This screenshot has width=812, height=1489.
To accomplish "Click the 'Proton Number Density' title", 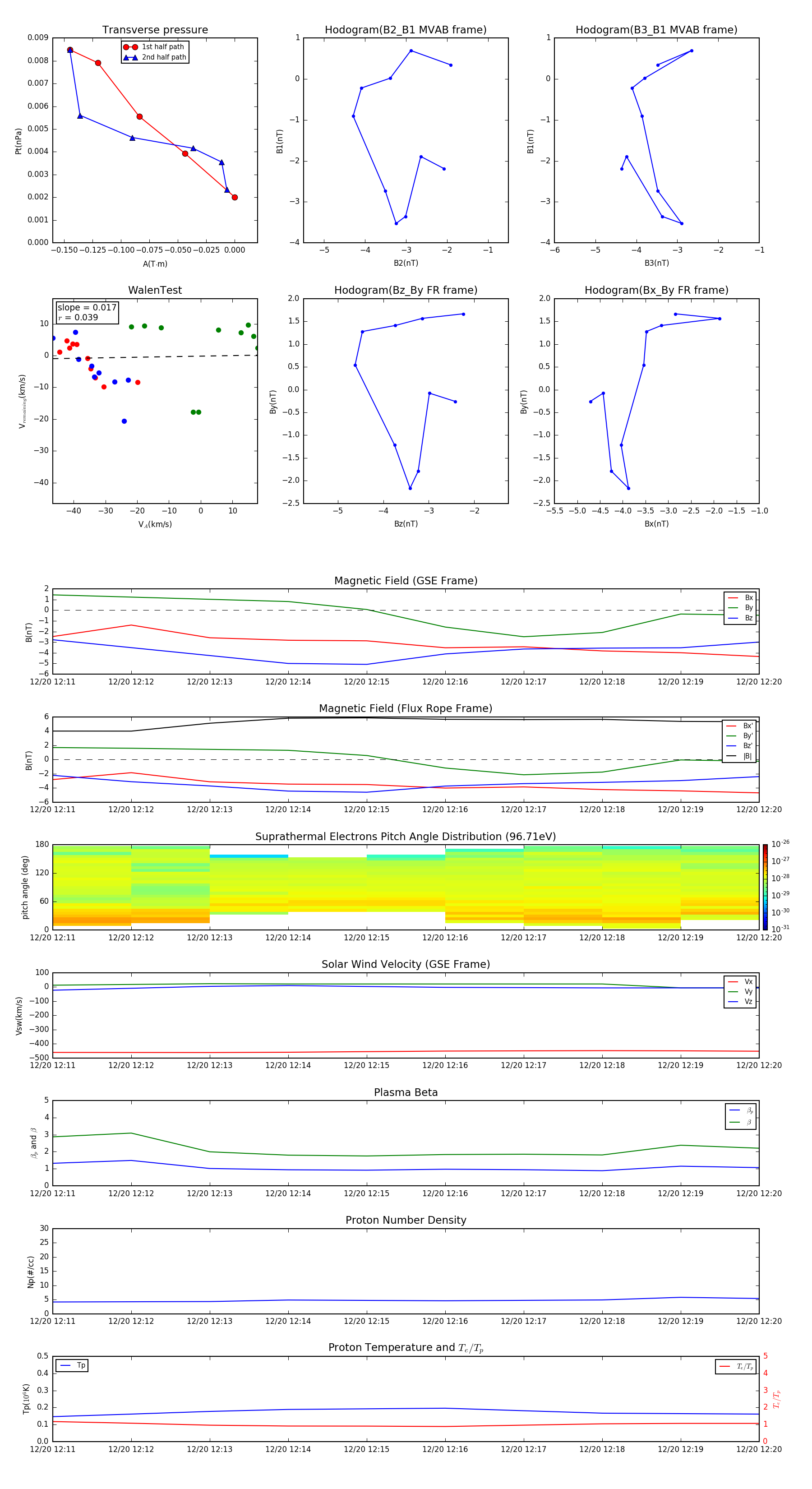I will 406,1220.
